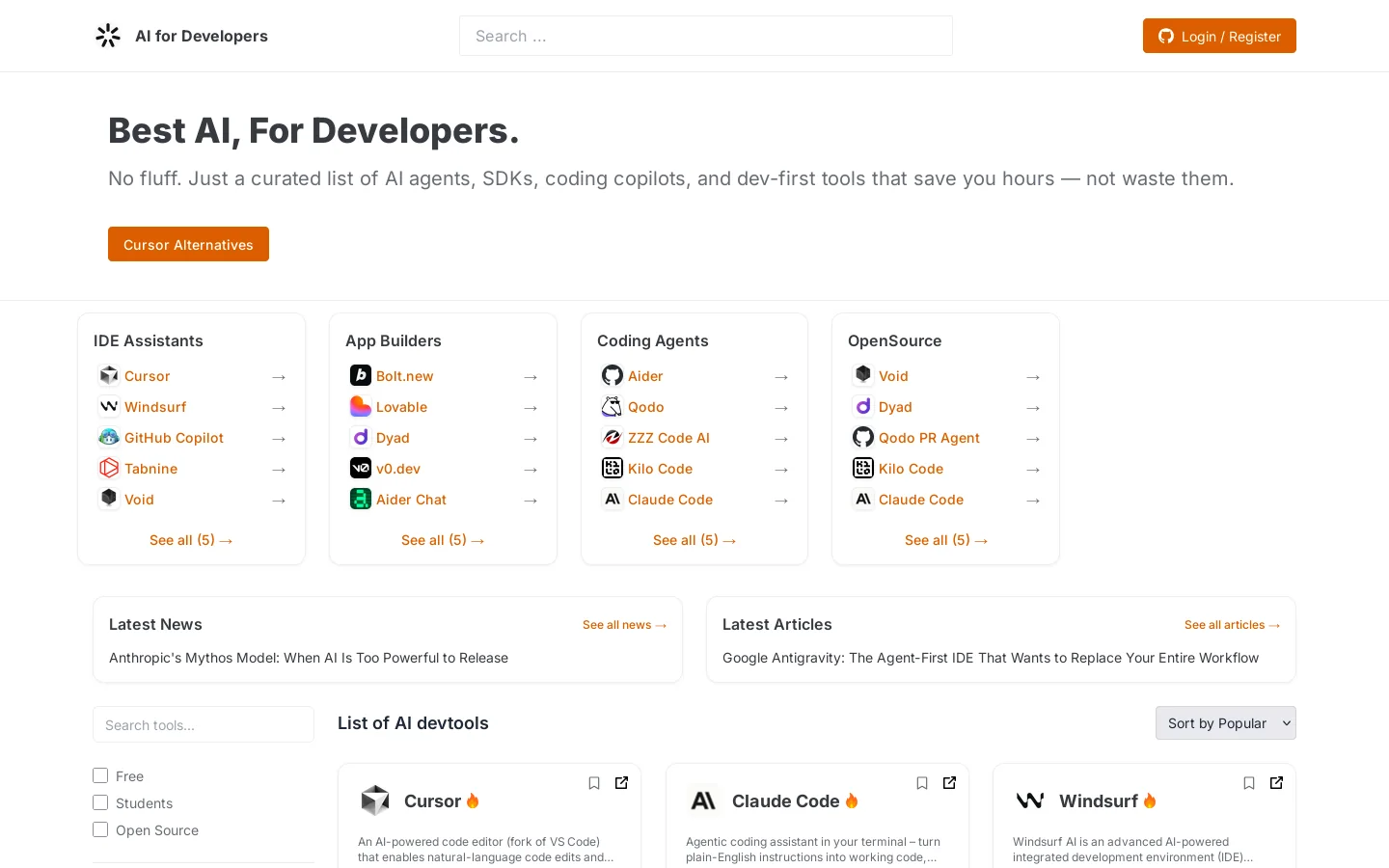The image size is (1389, 868).
Task: Open Dyad in the OpenSource list
Action: coord(895,407)
